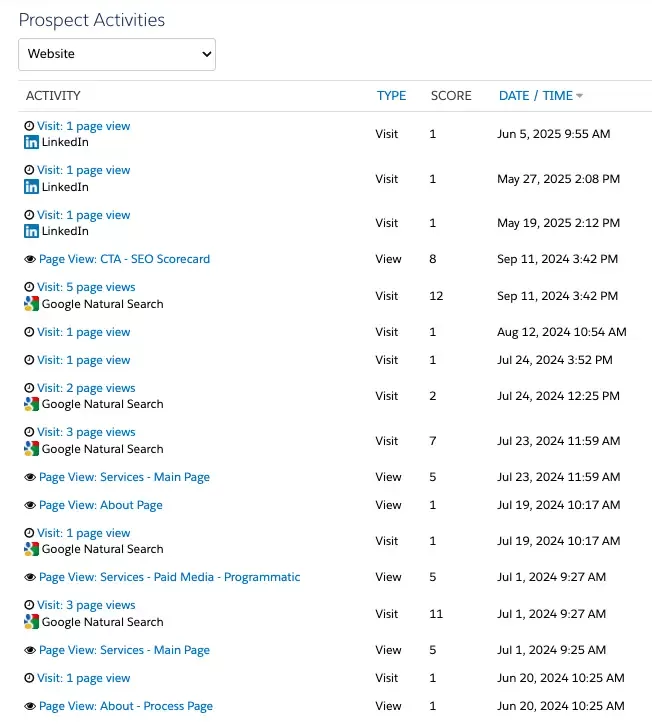Open the Jul 23, 2024 Visit: 3 page views link
The width and height of the screenshot is (652, 725).
point(86,432)
